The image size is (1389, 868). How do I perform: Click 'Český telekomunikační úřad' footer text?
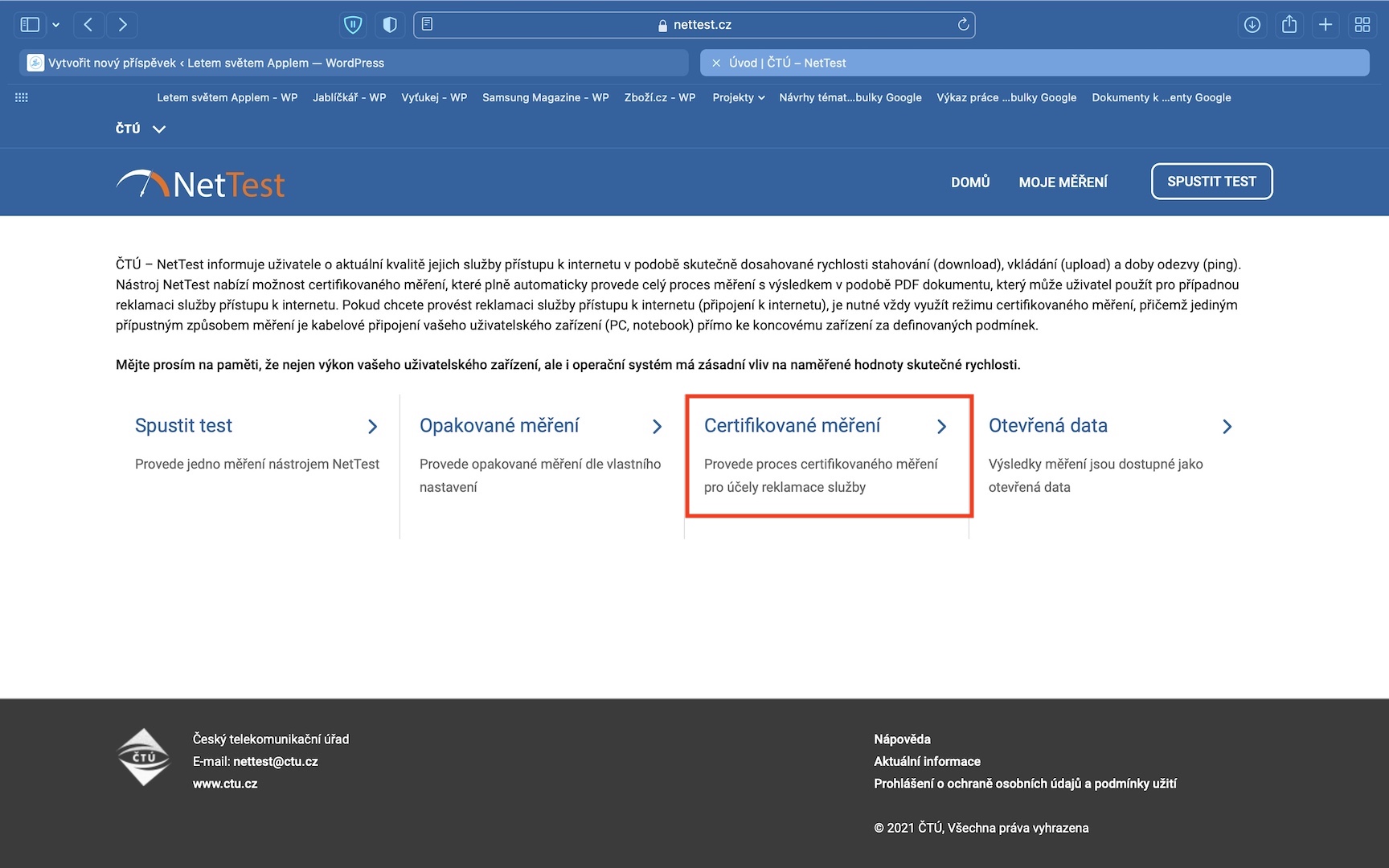click(x=271, y=739)
